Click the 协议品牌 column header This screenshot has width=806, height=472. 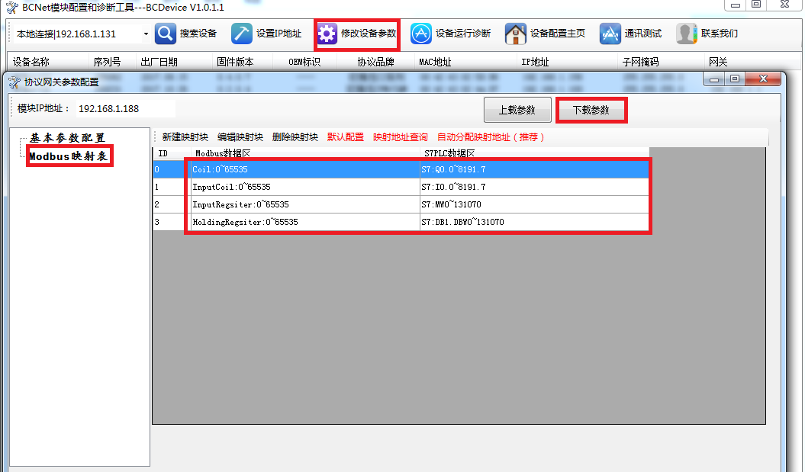tap(375, 62)
